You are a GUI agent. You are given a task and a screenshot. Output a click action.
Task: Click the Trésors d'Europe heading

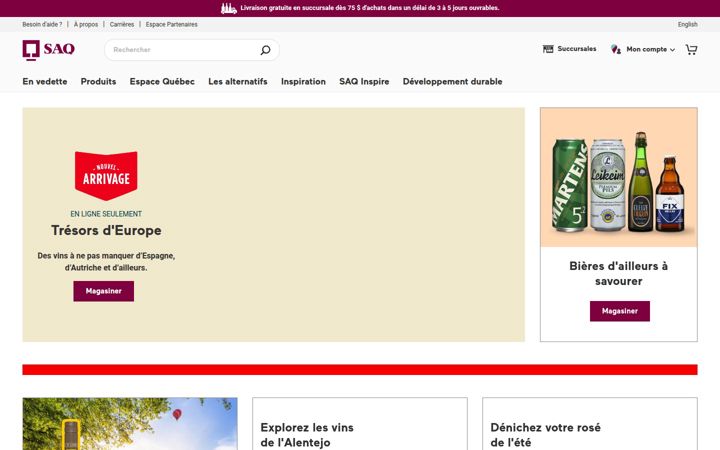(x=106, y=230)
